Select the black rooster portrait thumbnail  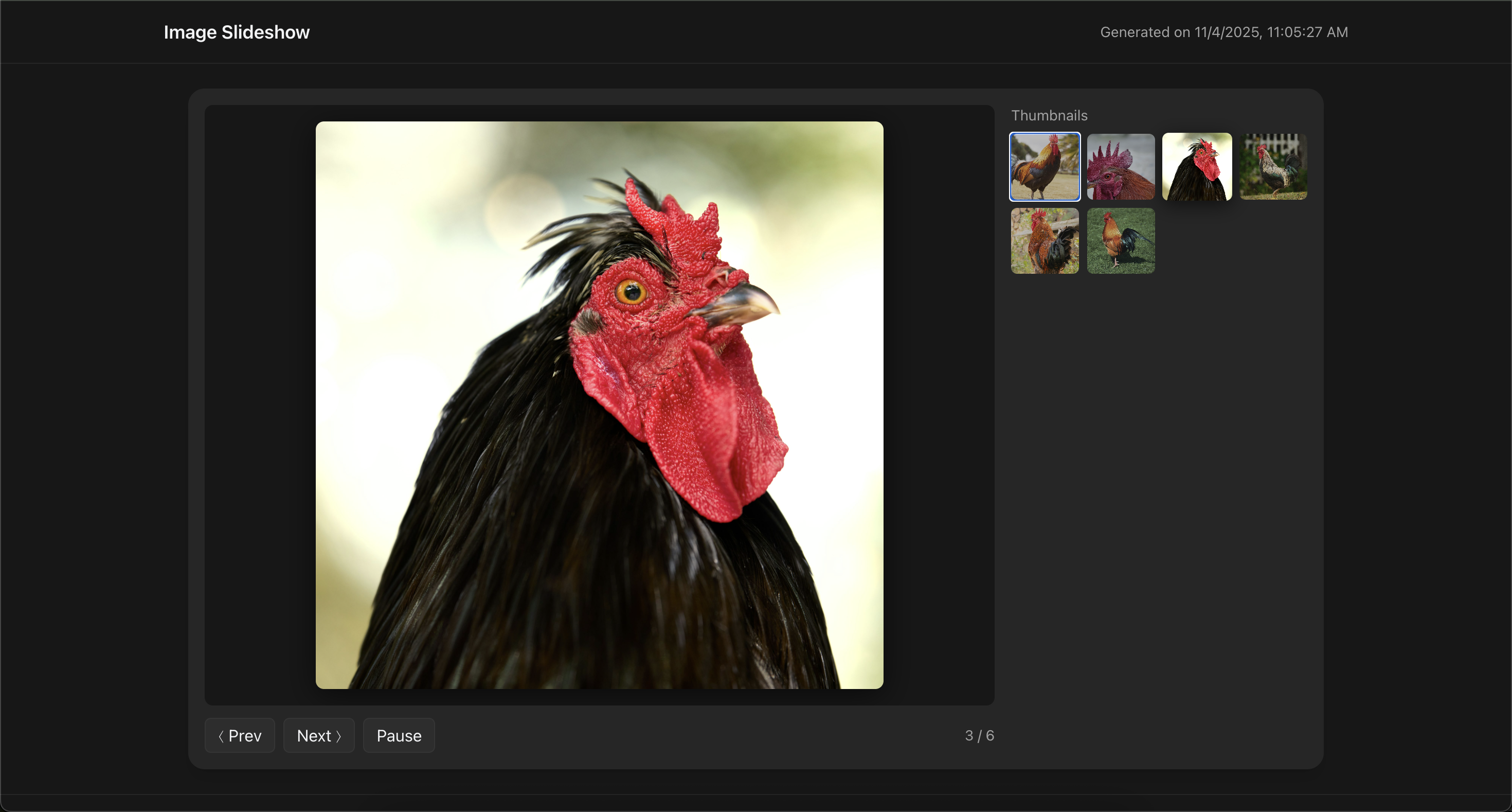1196,166
